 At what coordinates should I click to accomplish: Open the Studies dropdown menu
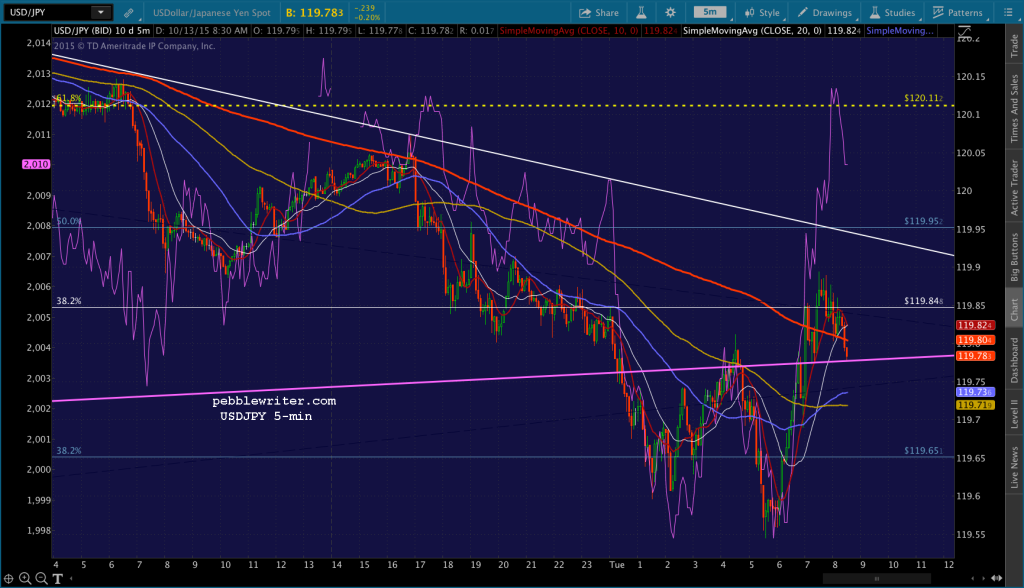(893, 12)
